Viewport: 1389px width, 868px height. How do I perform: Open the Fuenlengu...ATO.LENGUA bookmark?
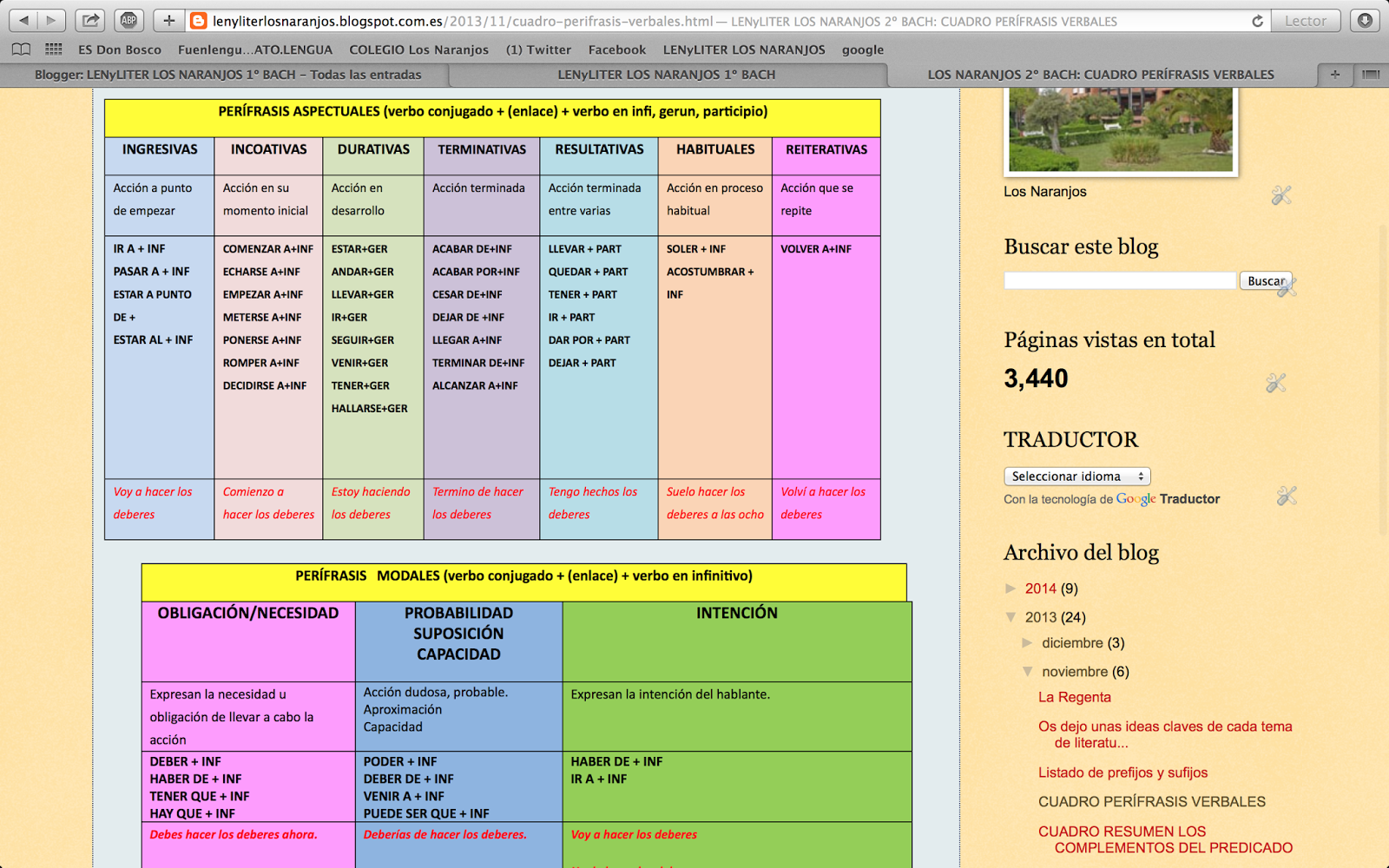click(x=255, y=49)
